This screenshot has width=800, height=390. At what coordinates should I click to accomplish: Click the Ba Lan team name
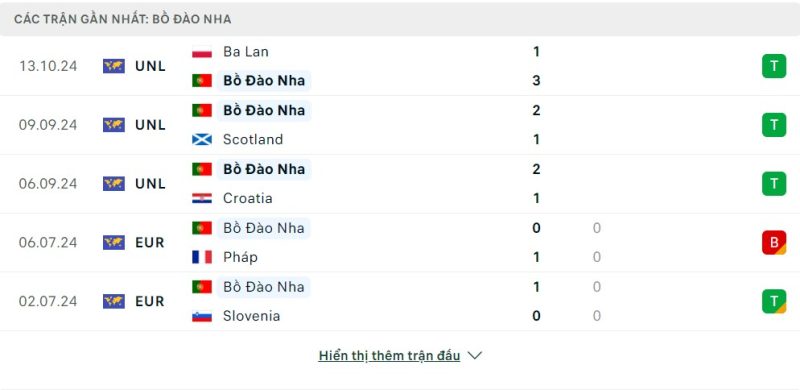click(x=246, y=52)
